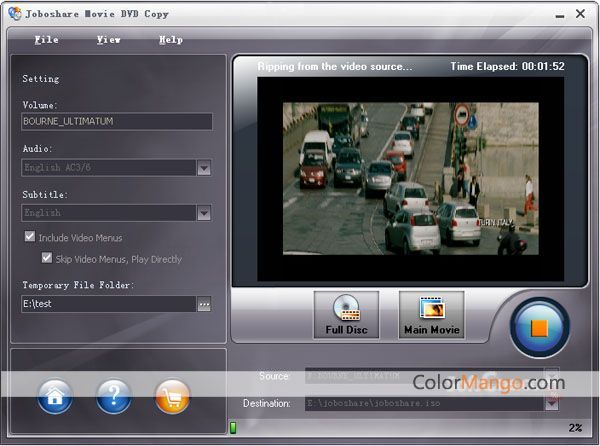Minimize the Joboshare window
Screen dimensions: 600x446
coord(560,15)
